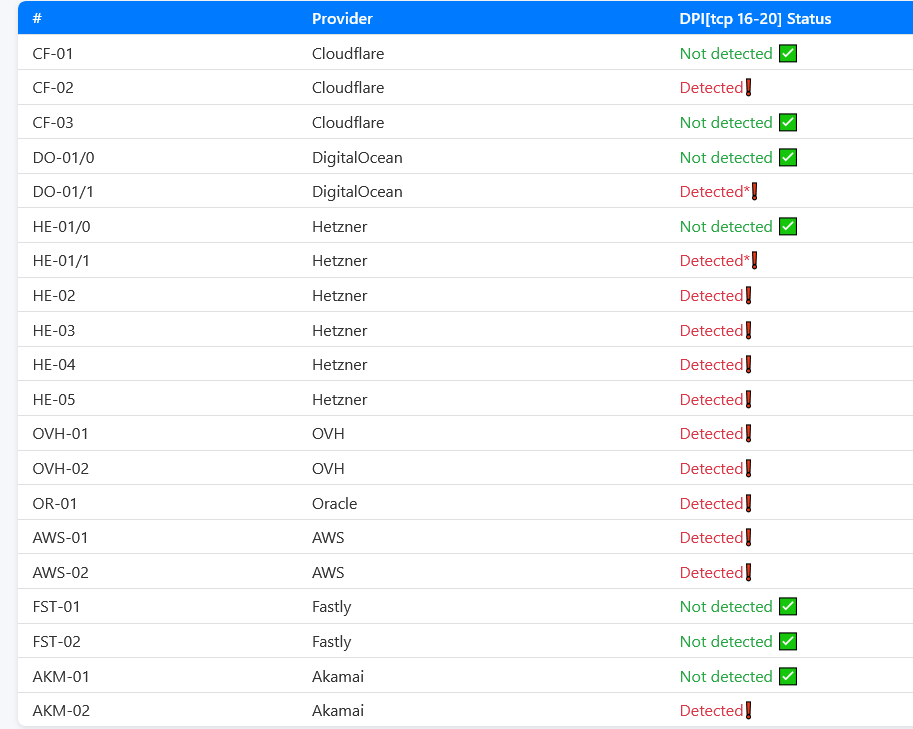Image resolution: width=913 pixels, height=729 pixels.
Task: Click the green checkmark in AKM-01 row
Action: 788,676
